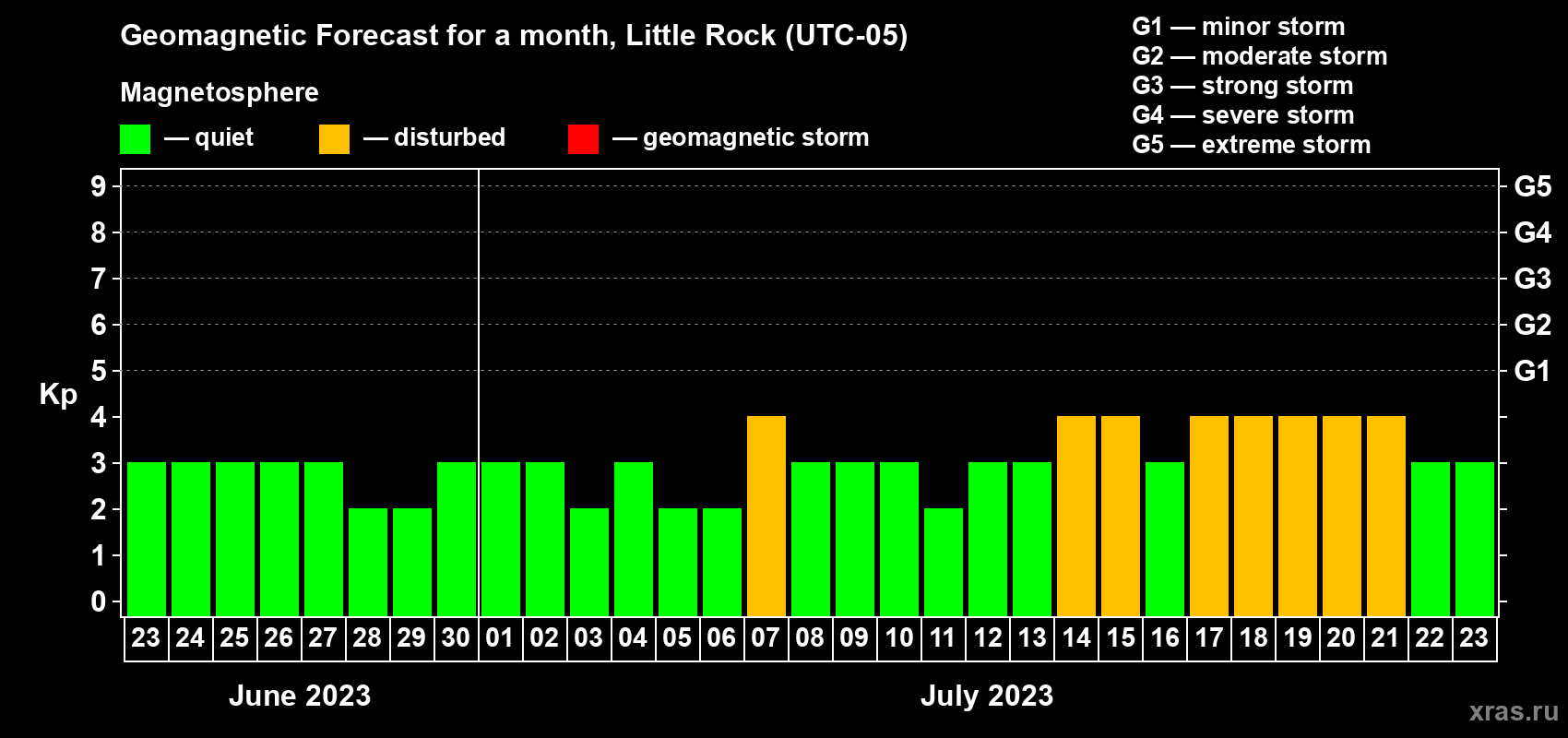Screen dimensions: 1568x738
Task: Click the green bar above date 30
Action: [x=457, y=540]
